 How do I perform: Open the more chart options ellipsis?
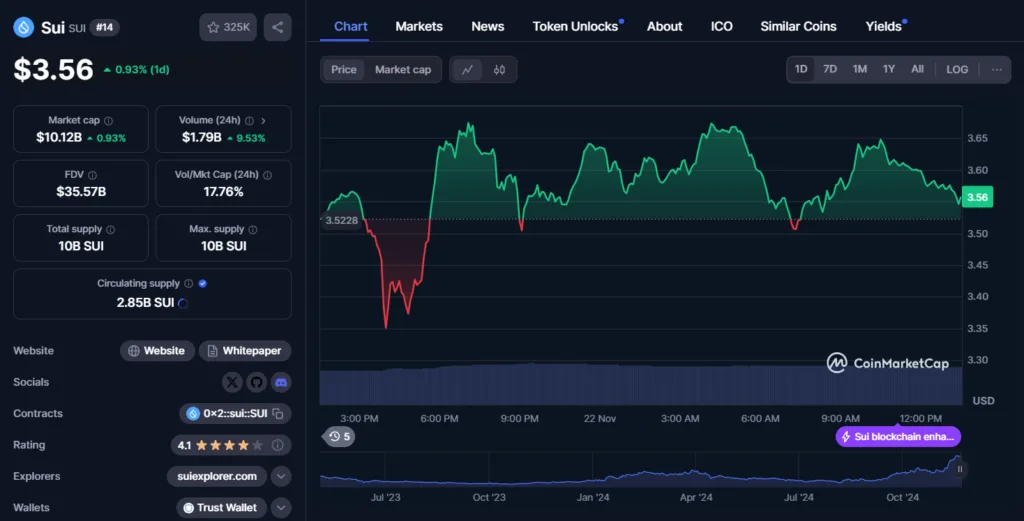tap(996, 69)
